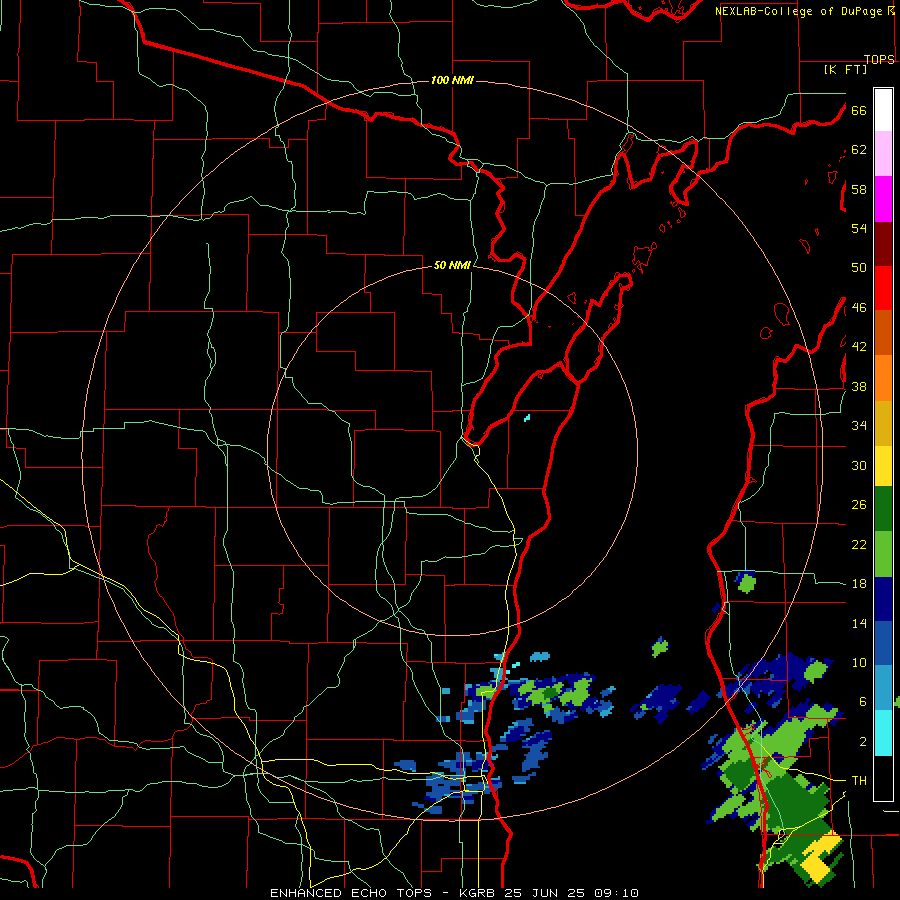The image size is (900, 900).
Task: Click the "TH" legend label
Action: (x=859, y=781)
